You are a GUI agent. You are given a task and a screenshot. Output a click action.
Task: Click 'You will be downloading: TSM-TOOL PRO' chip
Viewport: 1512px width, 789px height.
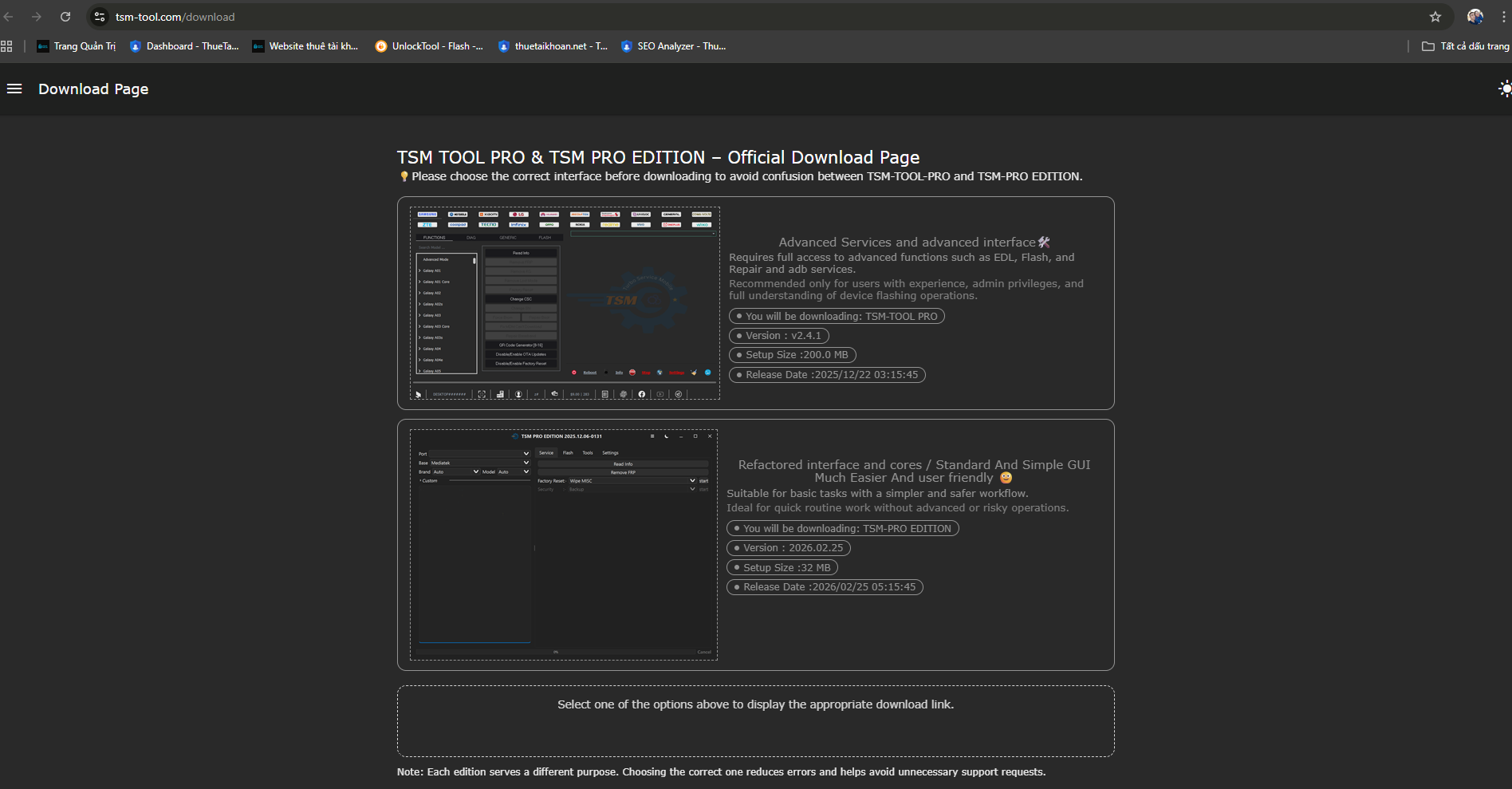pos(837,316)
